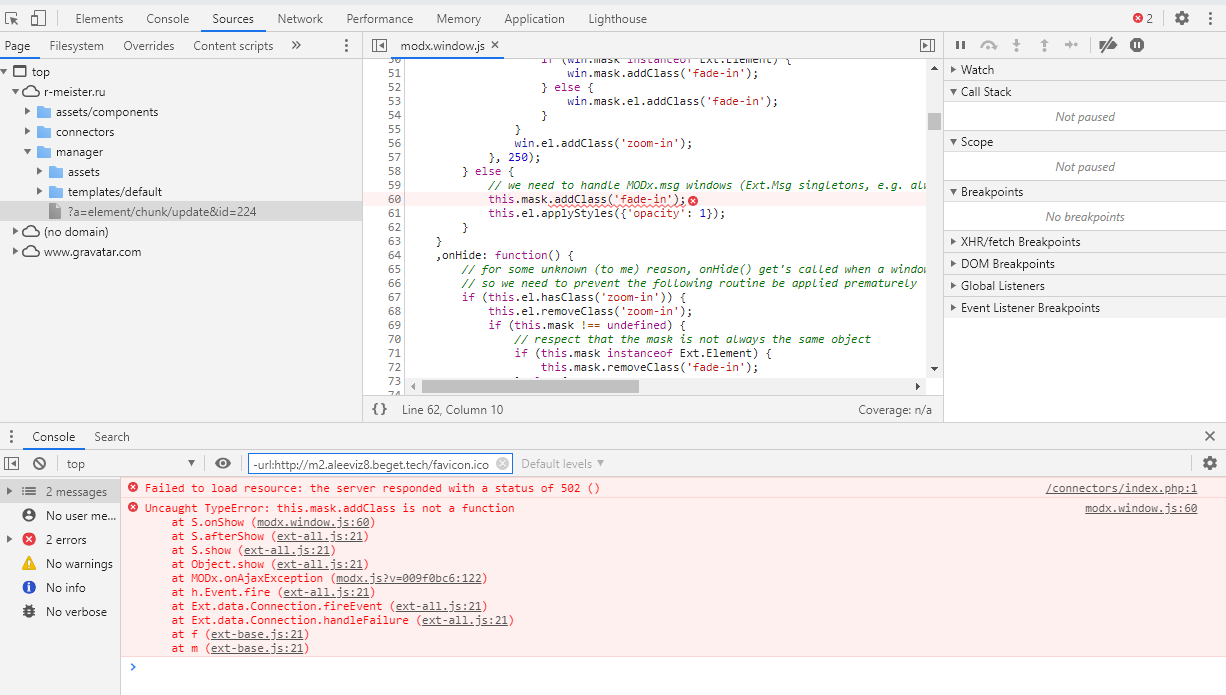Open the Sources navigator more options menu
Image resolution: width=1226 pixels, height=695 pixels.
346,45
